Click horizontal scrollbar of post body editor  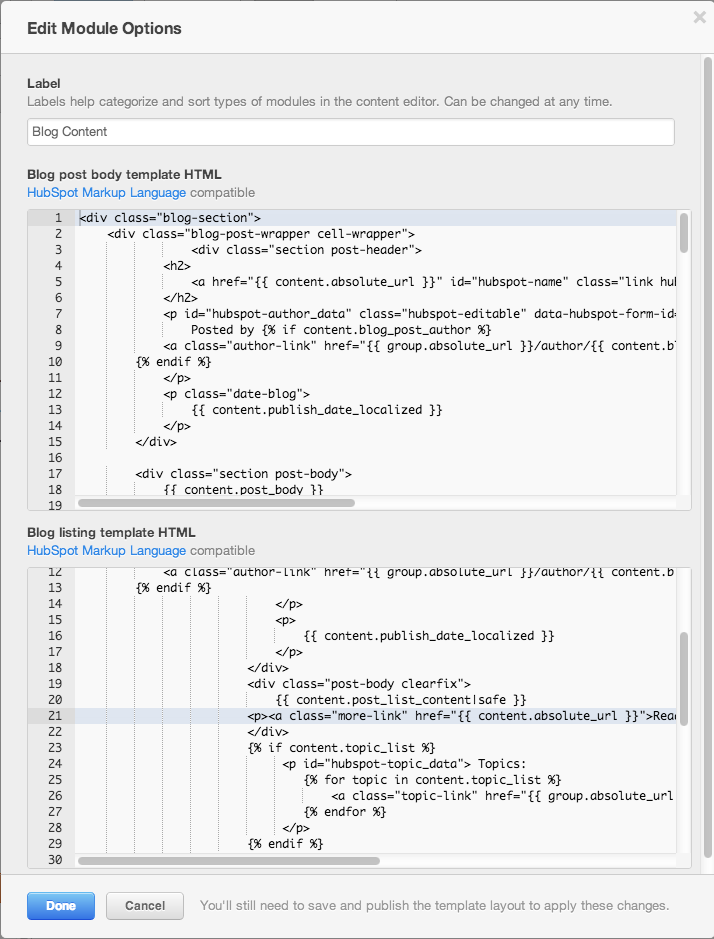[x=216, y=503]
